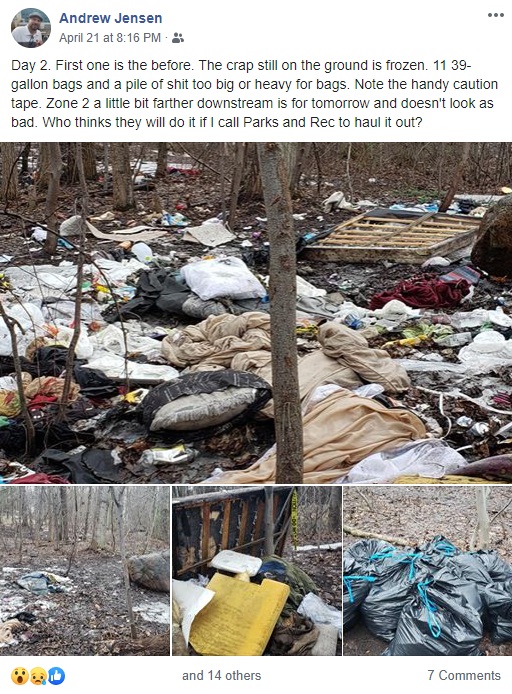Open the cleaned-up woods thumbnail photo
512x694 pixels.
(85, 571)
